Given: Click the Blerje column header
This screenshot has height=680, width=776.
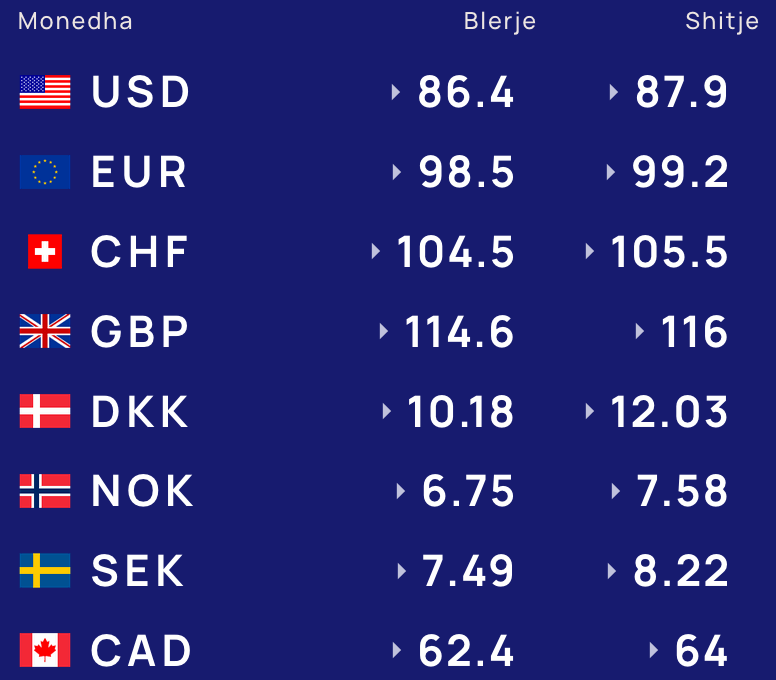Looking at the screenshot, I should click(x=500, y=22).
